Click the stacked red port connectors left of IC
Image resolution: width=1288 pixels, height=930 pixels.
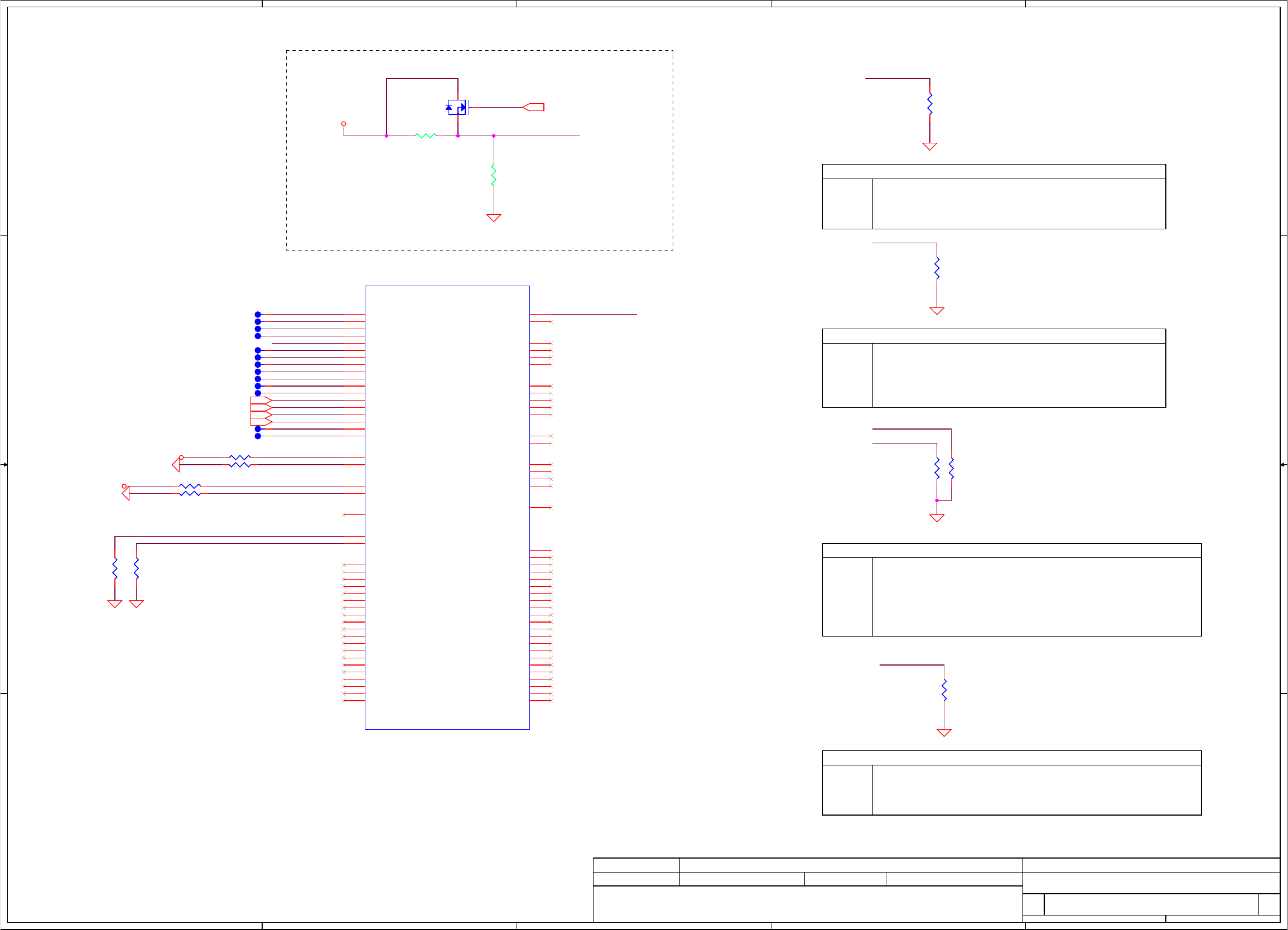(x=261, y=411)
